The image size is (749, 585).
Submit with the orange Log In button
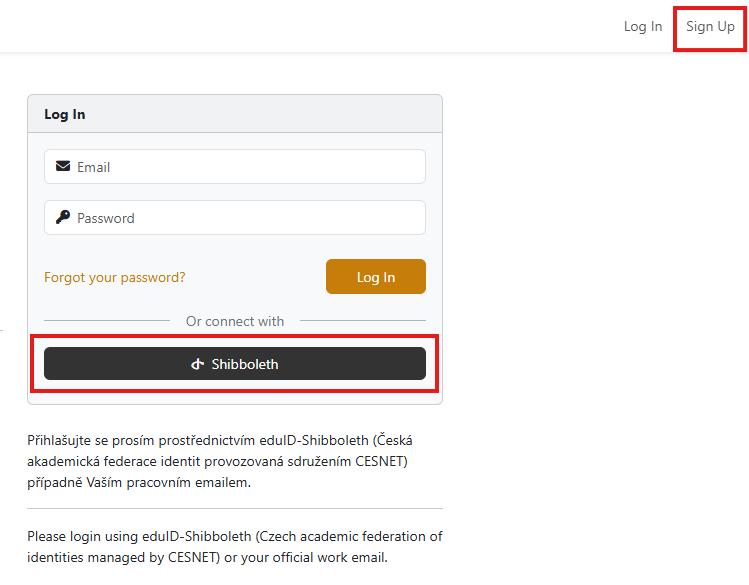pyautogui.click(x=376, y=277)
